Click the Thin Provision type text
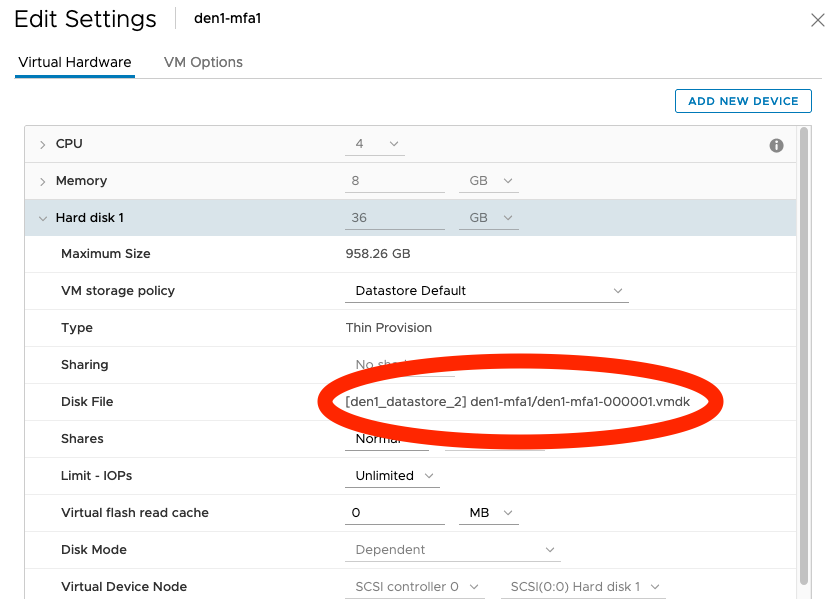 (x=389, y=328)
